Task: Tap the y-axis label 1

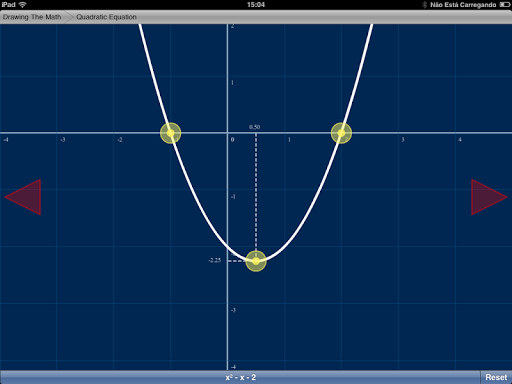Action: (232, 83)
